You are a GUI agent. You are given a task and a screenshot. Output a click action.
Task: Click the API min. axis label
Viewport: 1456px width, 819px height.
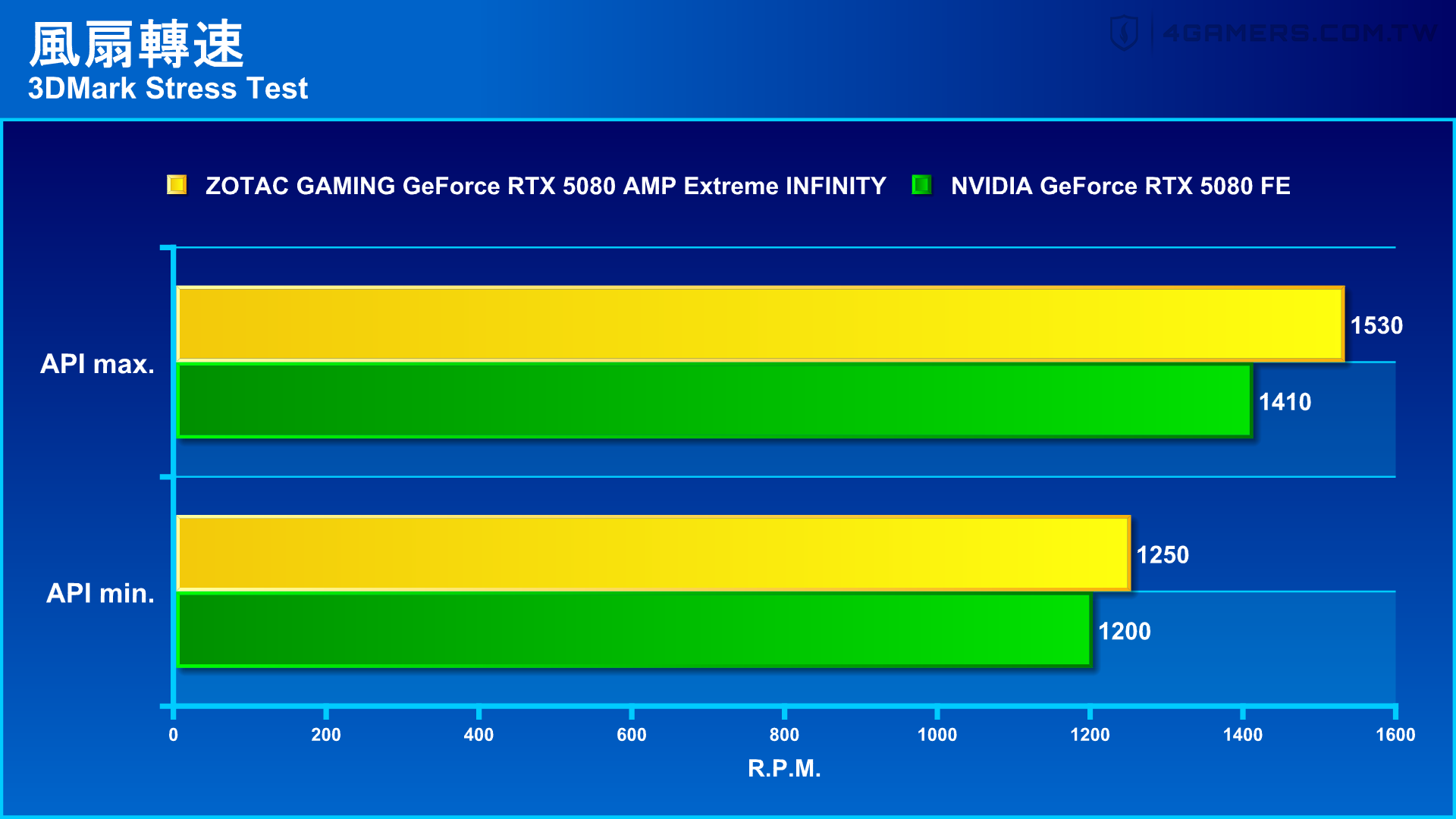(100, 593)
